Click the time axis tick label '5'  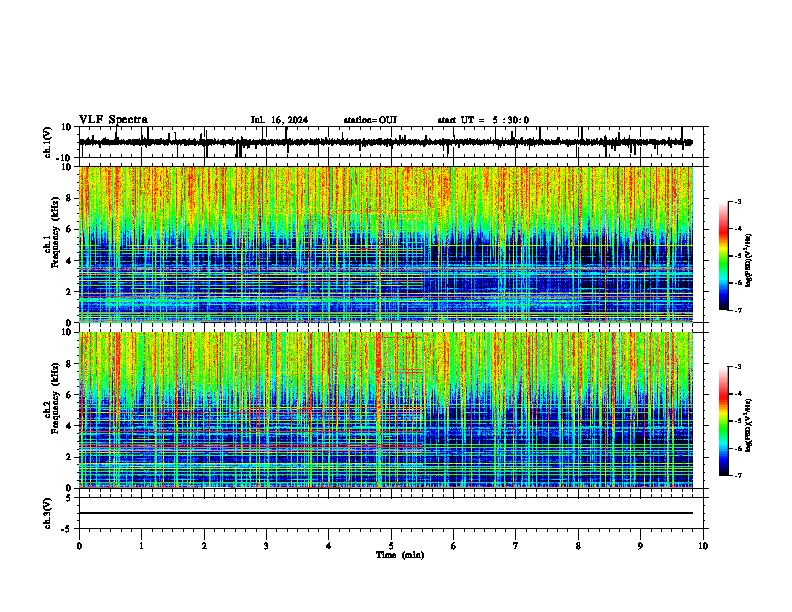[391, 546]
